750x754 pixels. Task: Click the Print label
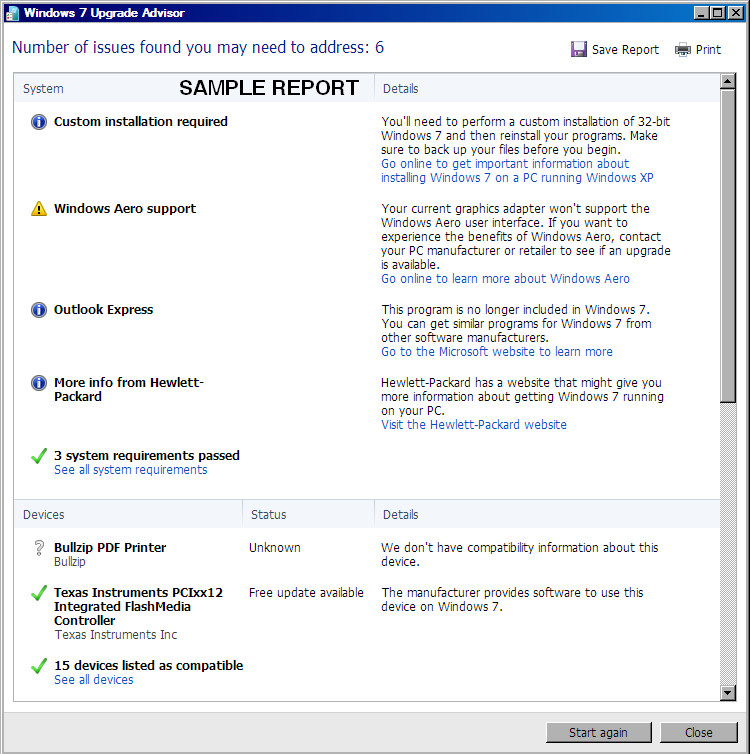pos(708,50)
